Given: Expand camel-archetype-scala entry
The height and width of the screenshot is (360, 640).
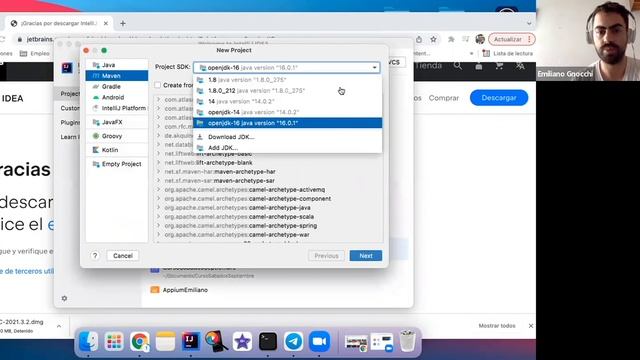Looking at the screenshot, I should (158, 216).
